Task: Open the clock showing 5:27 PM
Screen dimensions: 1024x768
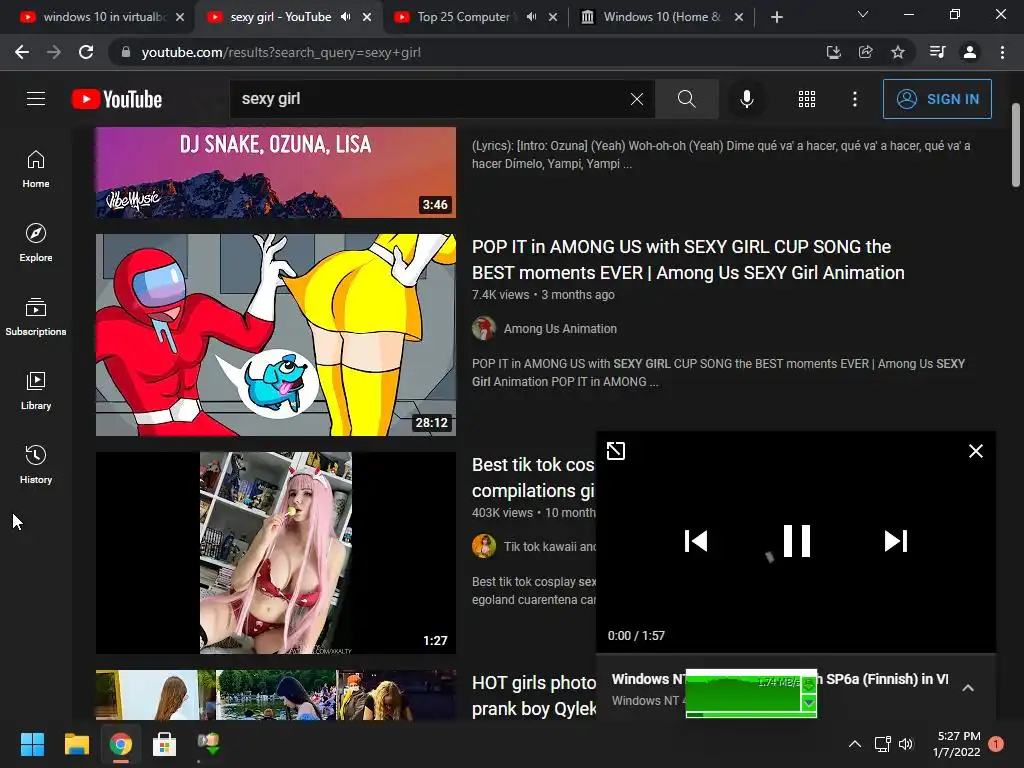Action: [x=957, y=744]
